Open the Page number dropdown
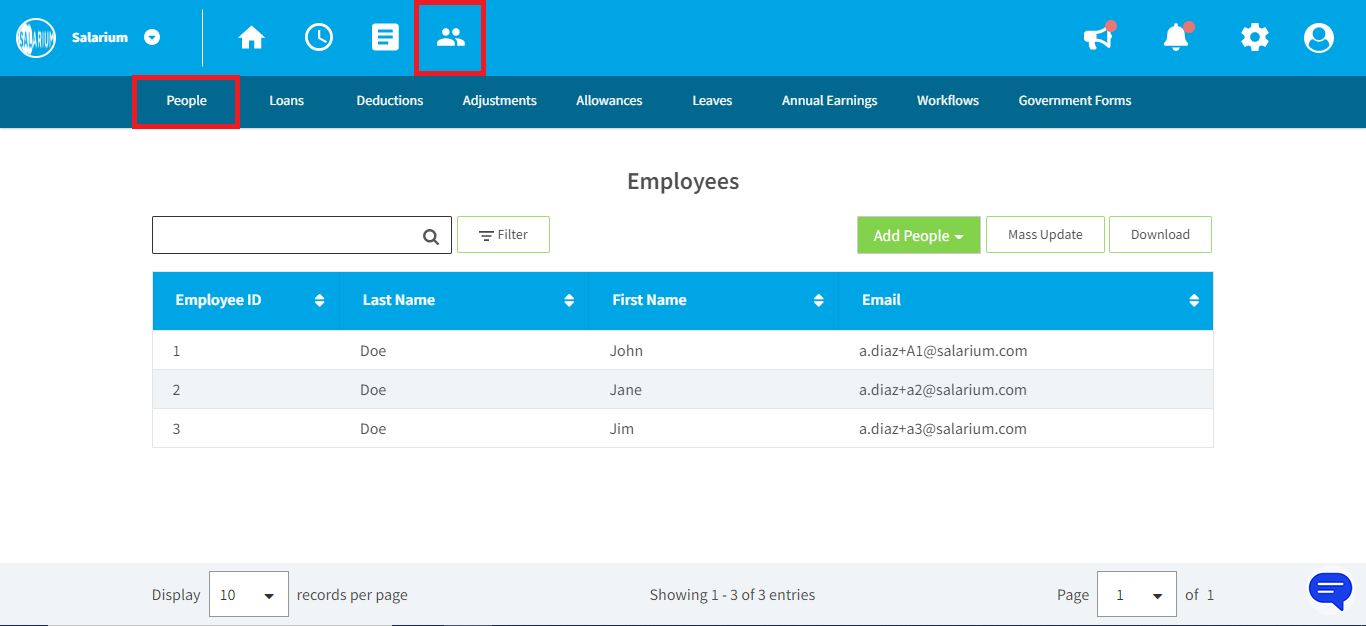1366x626 pixels. (x=1137, y=594)
